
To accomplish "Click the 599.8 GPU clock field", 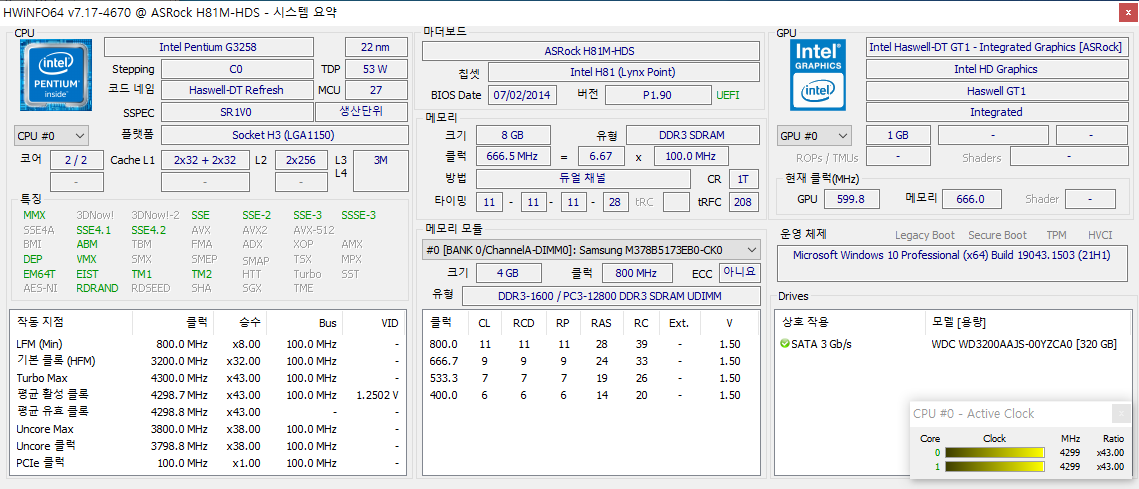I will click(x=850, y=198).
